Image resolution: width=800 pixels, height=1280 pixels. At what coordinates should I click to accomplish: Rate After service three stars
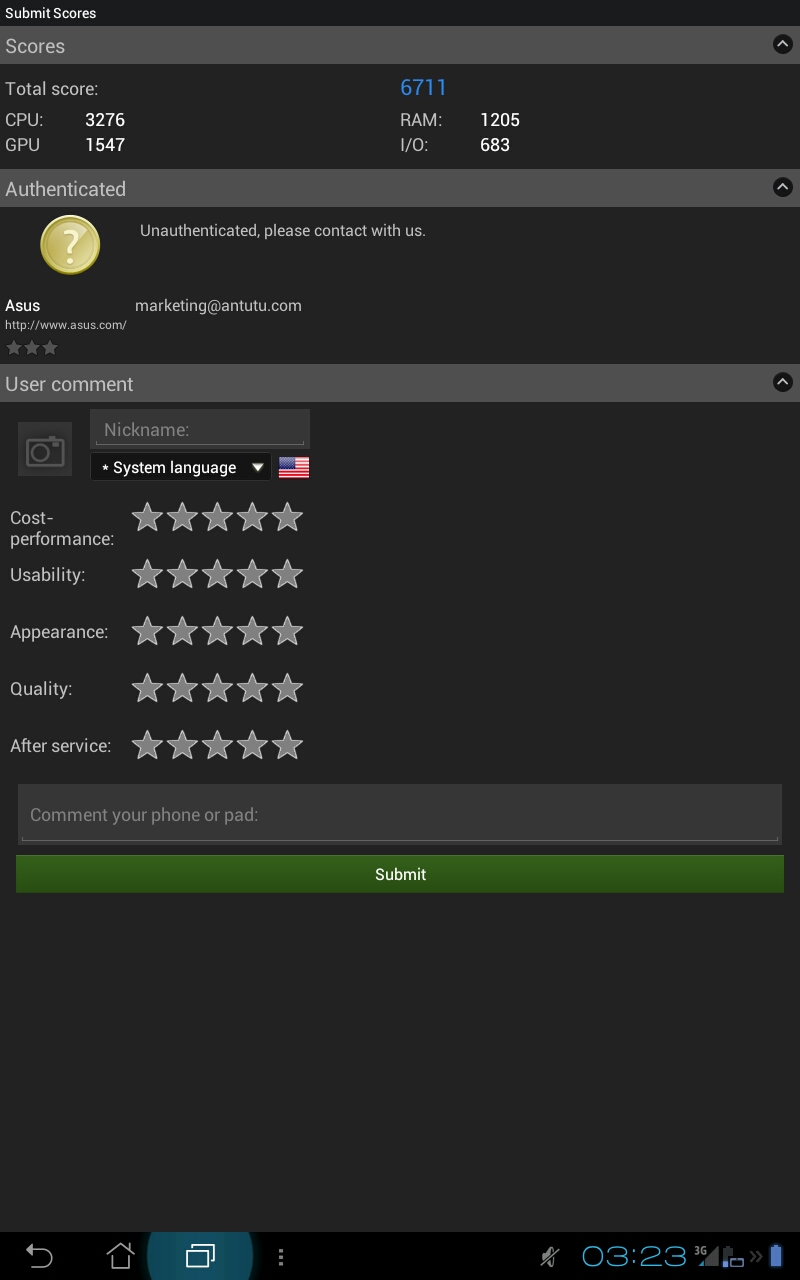(217, 745)
